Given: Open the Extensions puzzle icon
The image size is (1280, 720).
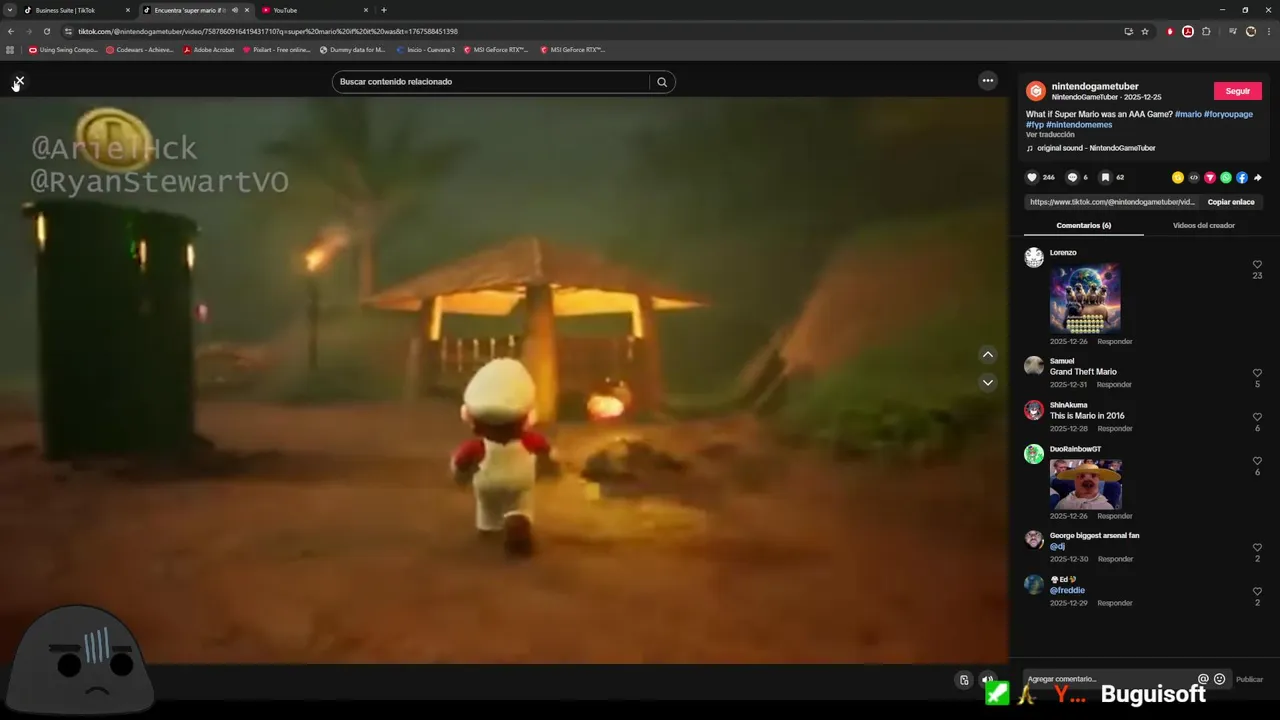Looking at the screenshot, I should pyautogui.click(x=1206, y=31).
